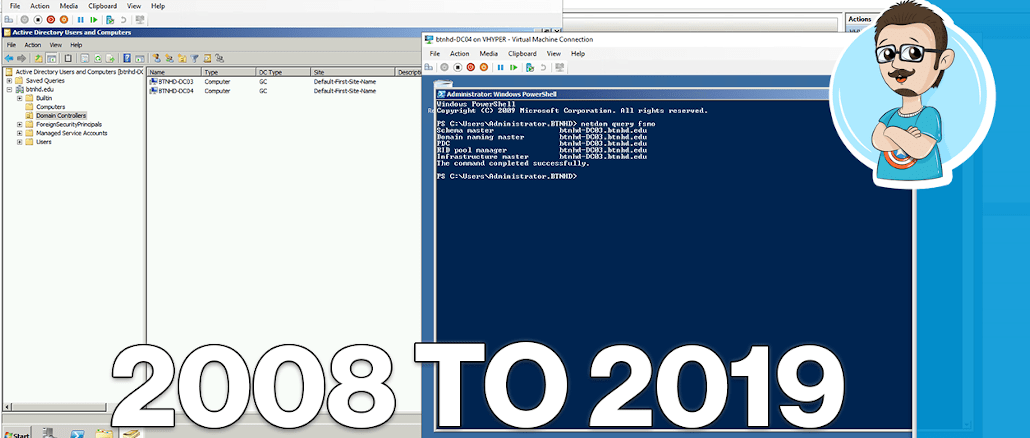Image resolution: width=1030 pixels, height=438 pixels.
Task: Click Revert icon in btnhd-DC04 VM toolbar
Action: click(x=543, y=67)
